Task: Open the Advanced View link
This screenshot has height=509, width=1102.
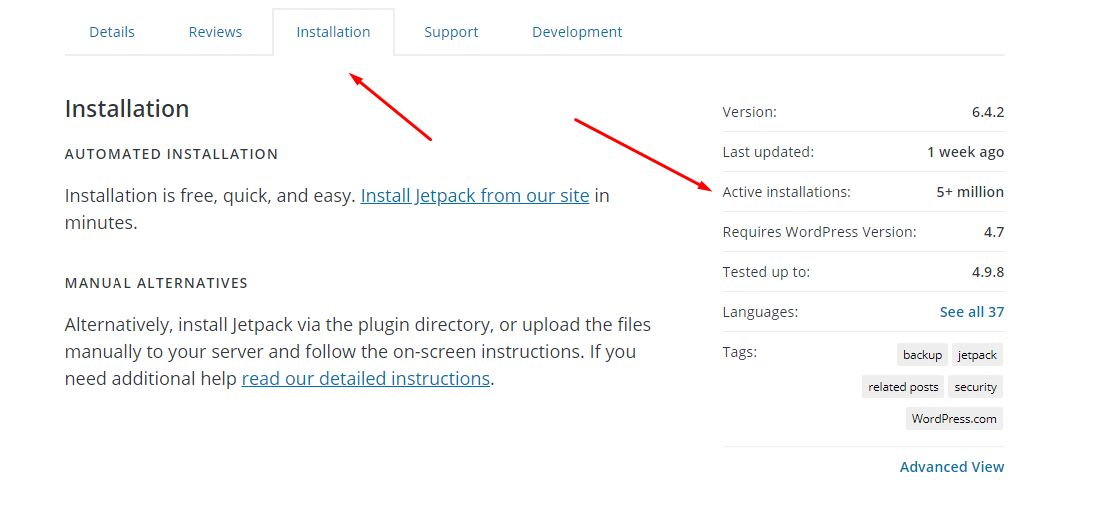Action: pos(952,467)
